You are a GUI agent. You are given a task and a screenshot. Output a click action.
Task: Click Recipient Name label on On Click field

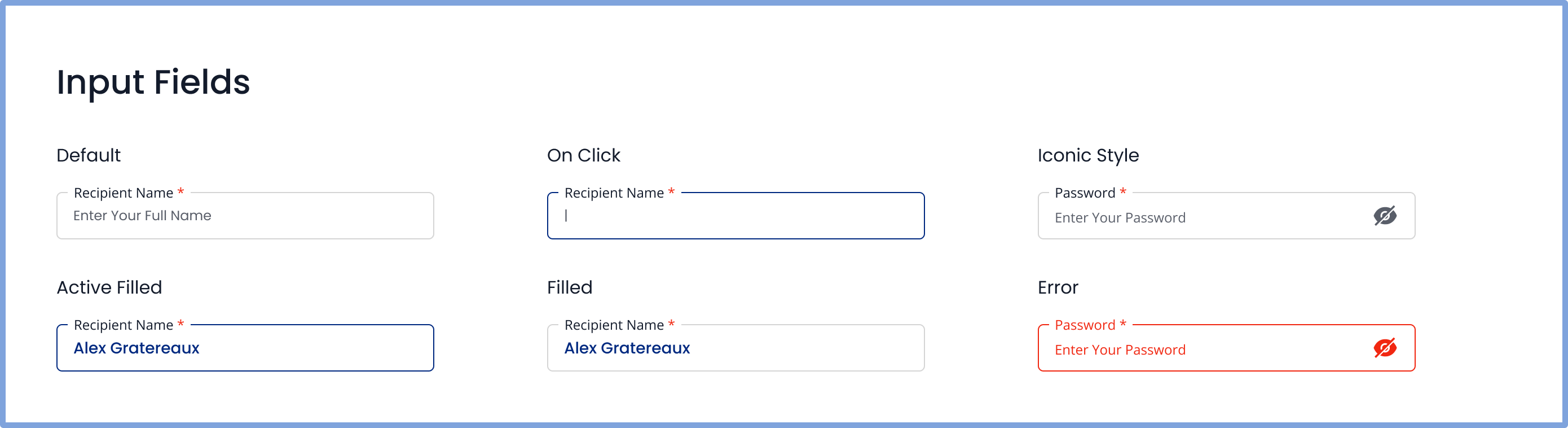coord(614,193)
